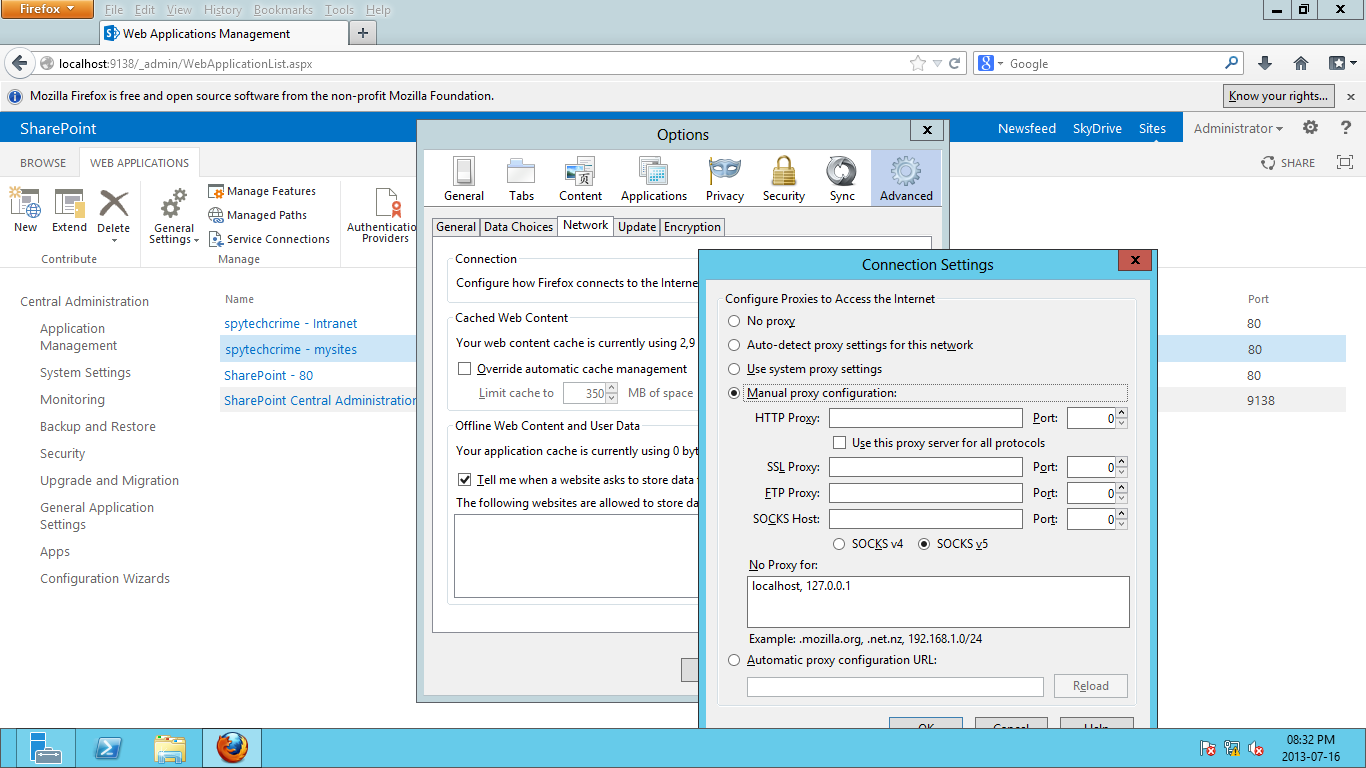Open the BROWSE ribbon tab
Image resolution: width=1366 pixels, height=768 pixels.
43,163
